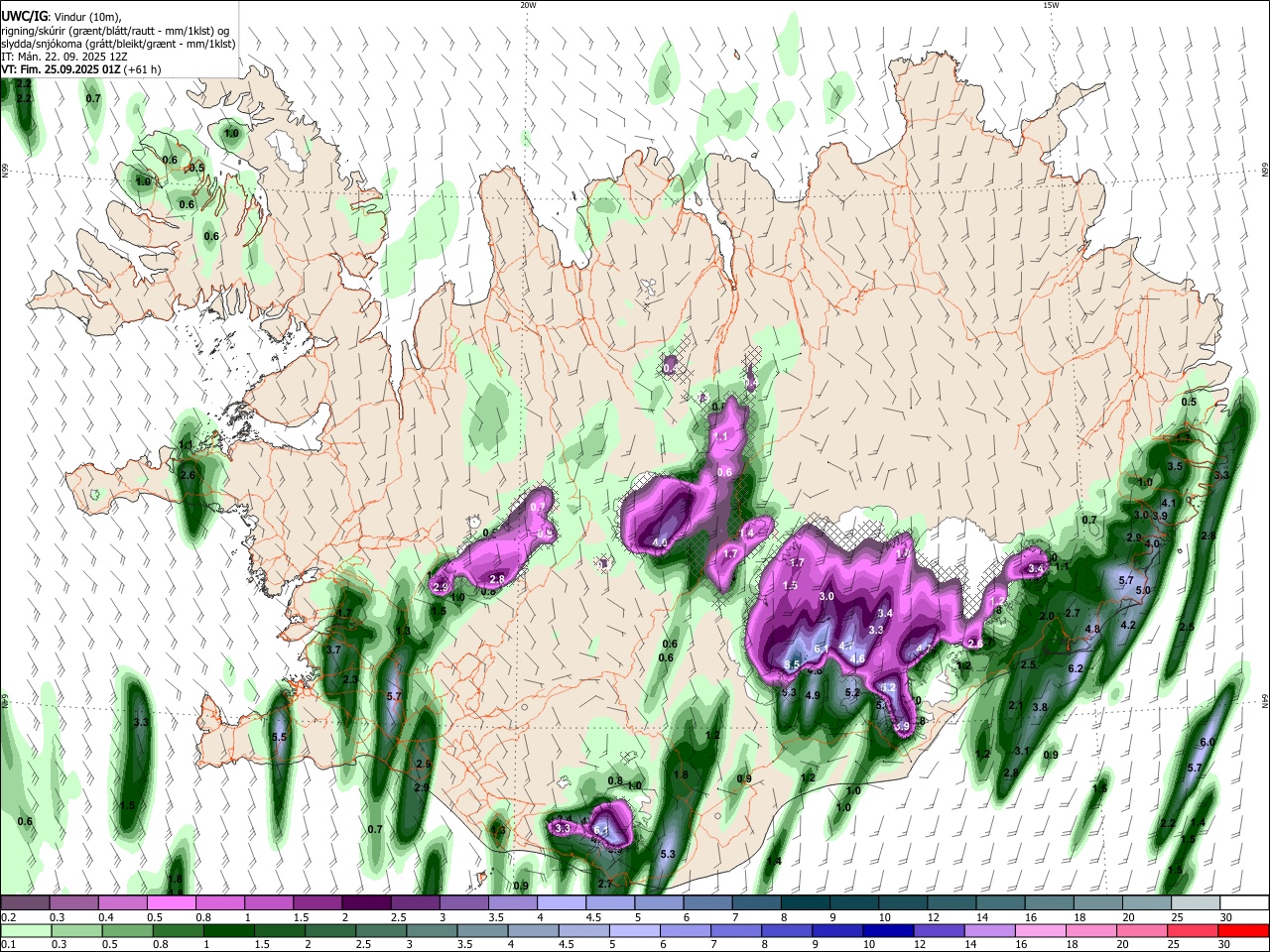
Task: Click the 'slydda/snjókoma' legend description line
Action: (118, 44)
